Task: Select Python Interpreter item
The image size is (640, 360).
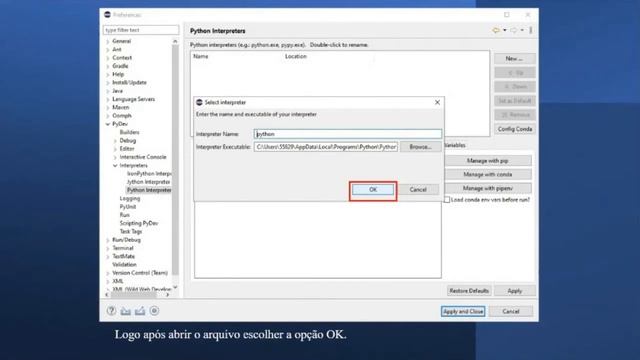Action: [x=149, y=190]
